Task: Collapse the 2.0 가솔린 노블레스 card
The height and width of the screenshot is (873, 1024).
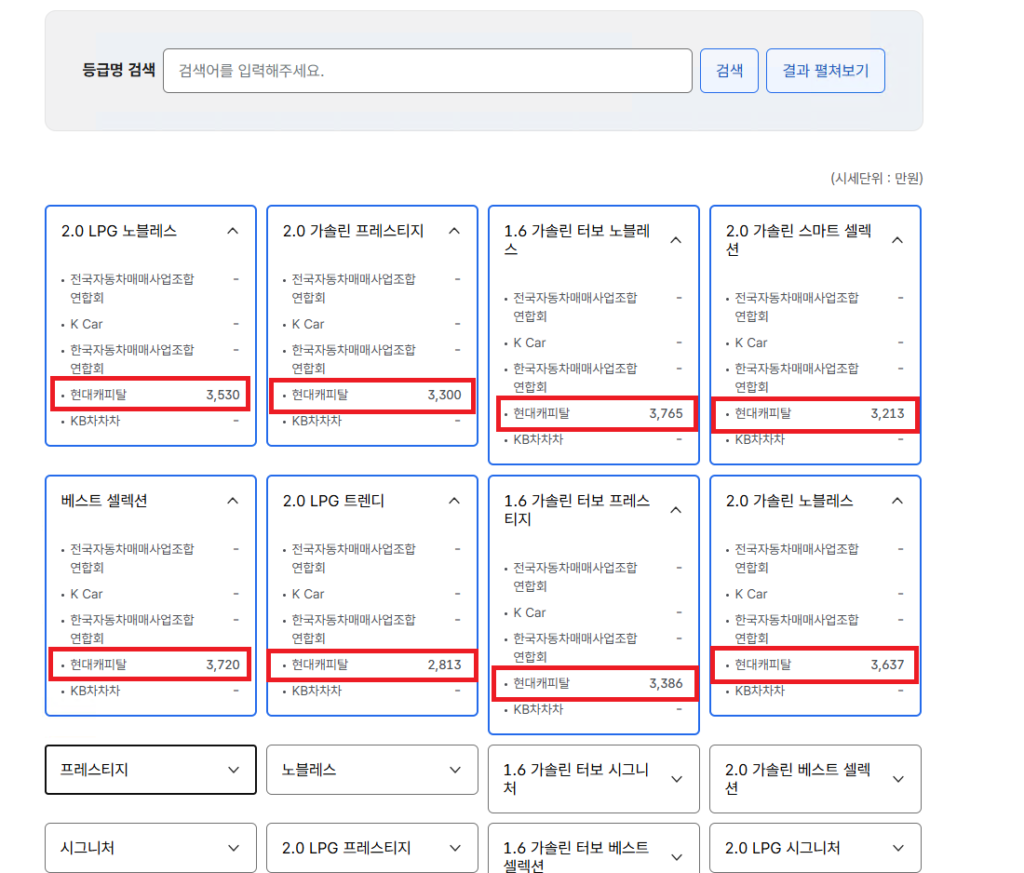Action: tap(898, 501)
